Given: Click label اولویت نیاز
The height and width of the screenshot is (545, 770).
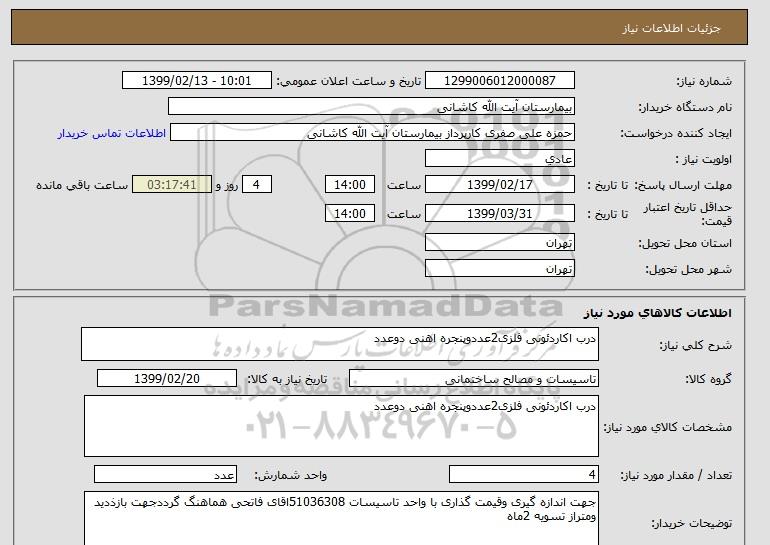Looking at the screenshot, I should point(704,160).
